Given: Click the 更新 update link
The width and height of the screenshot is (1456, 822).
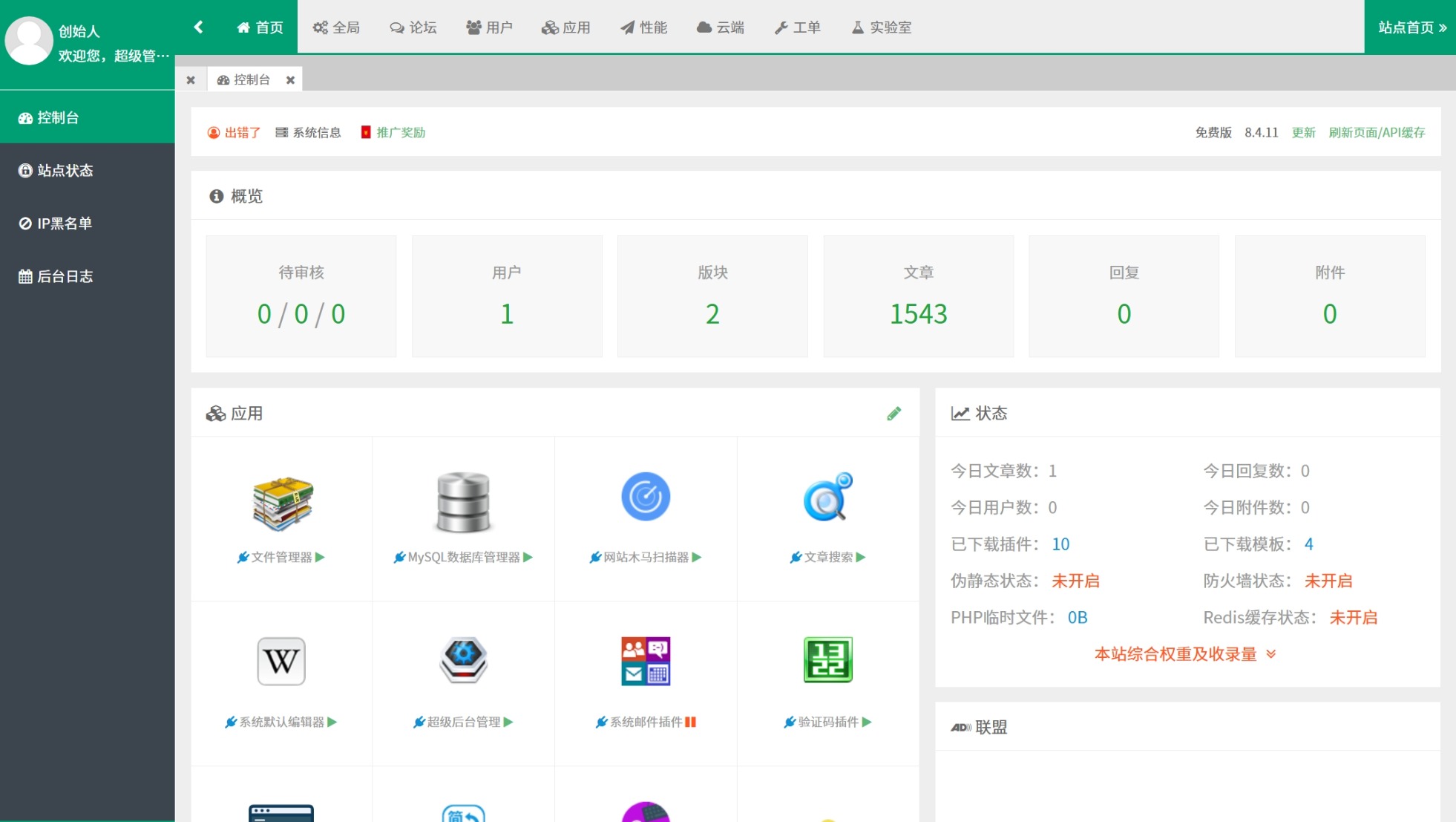Looking at the screenshot, I should pos(1305,132).
